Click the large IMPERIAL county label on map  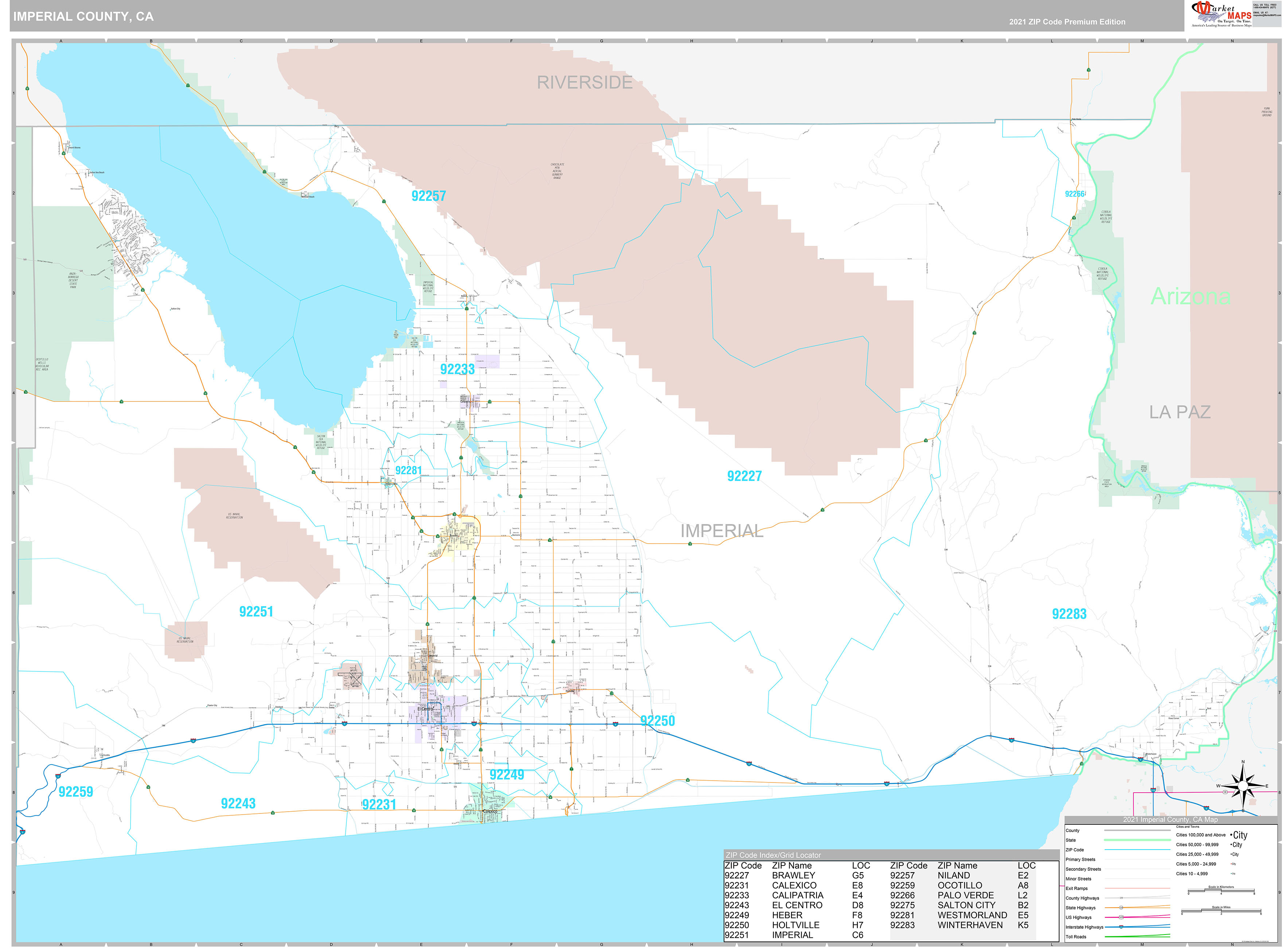coord(722,531)
